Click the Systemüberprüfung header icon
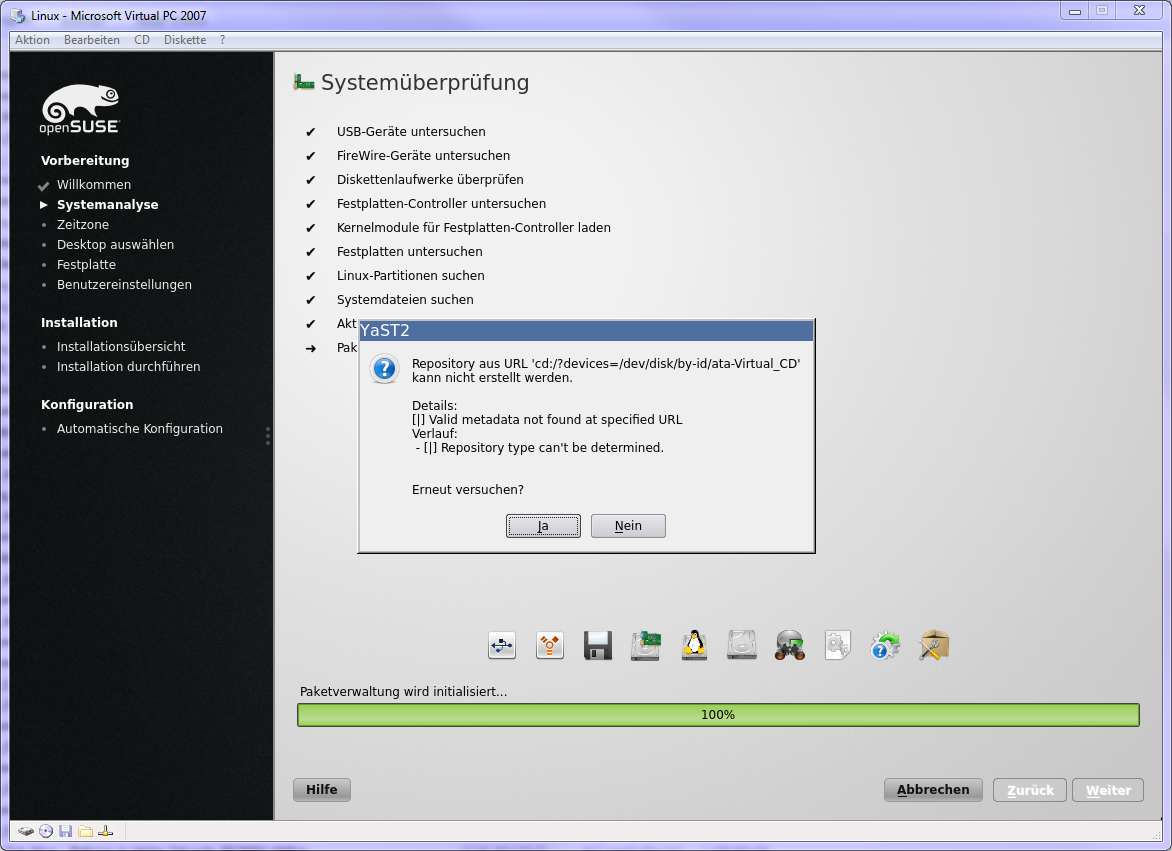The image size is (1172, 851). point(303,82)
